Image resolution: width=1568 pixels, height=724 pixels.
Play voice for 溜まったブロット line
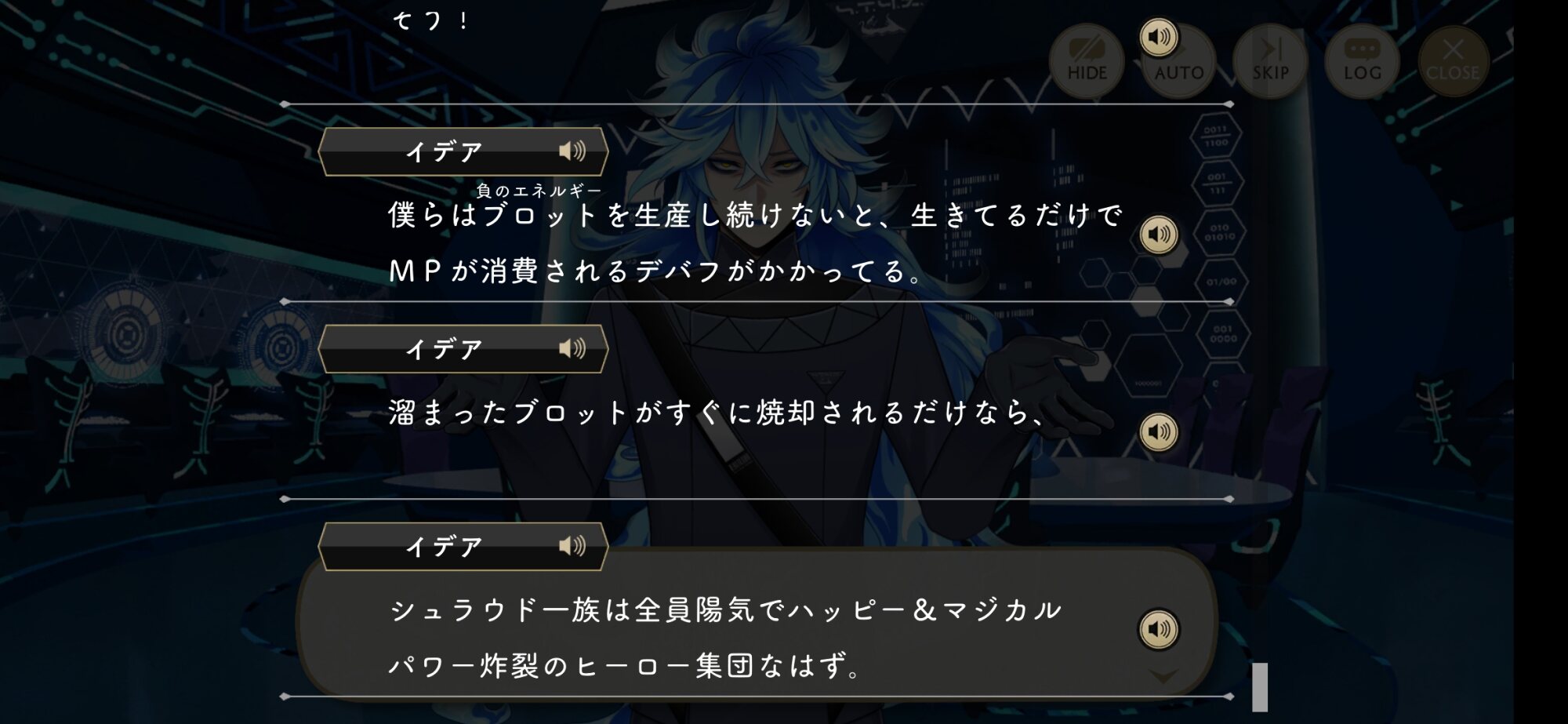tap(1159, 431)
